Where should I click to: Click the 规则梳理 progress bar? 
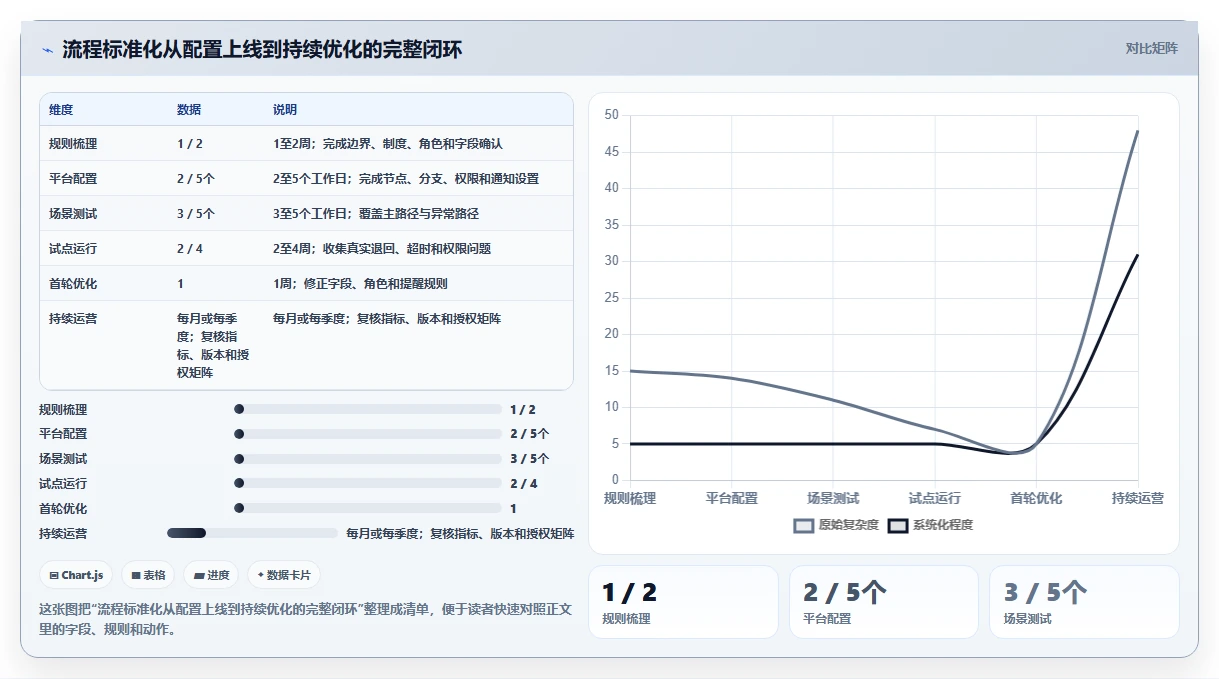click(x=368, y=409)
